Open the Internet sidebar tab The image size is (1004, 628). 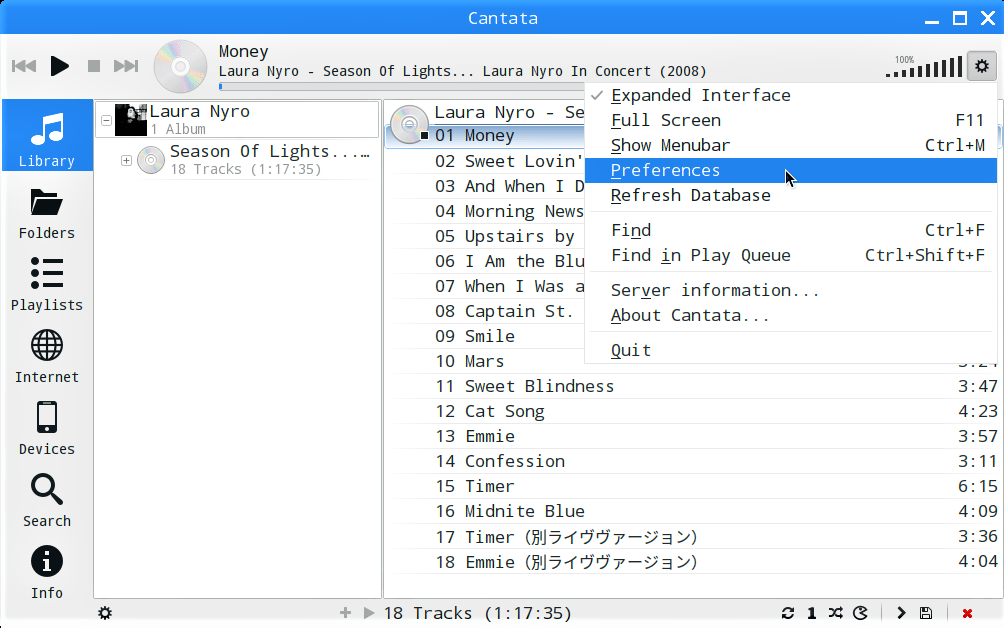pos(47,357)
